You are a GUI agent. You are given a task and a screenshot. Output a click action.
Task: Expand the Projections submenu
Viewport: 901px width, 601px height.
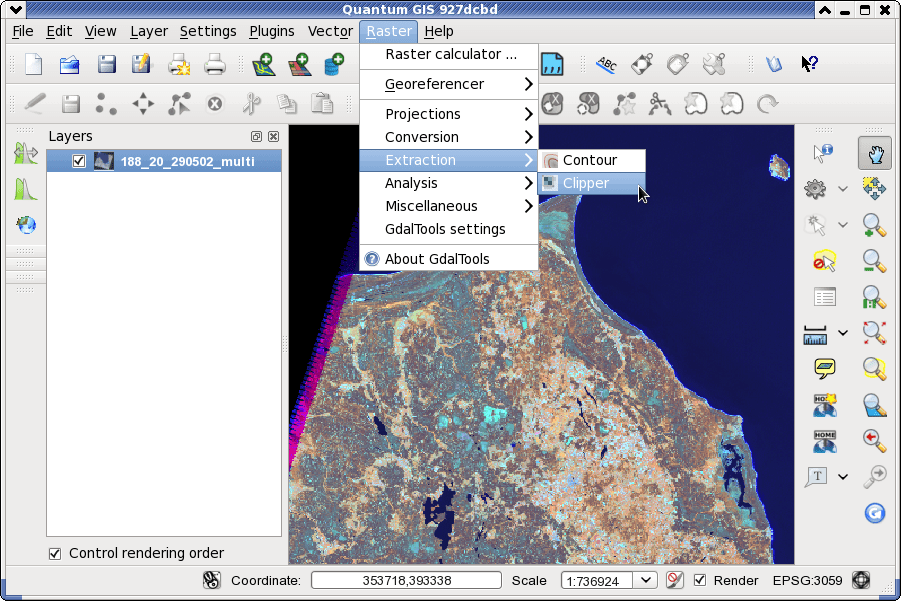coord(449,114)
